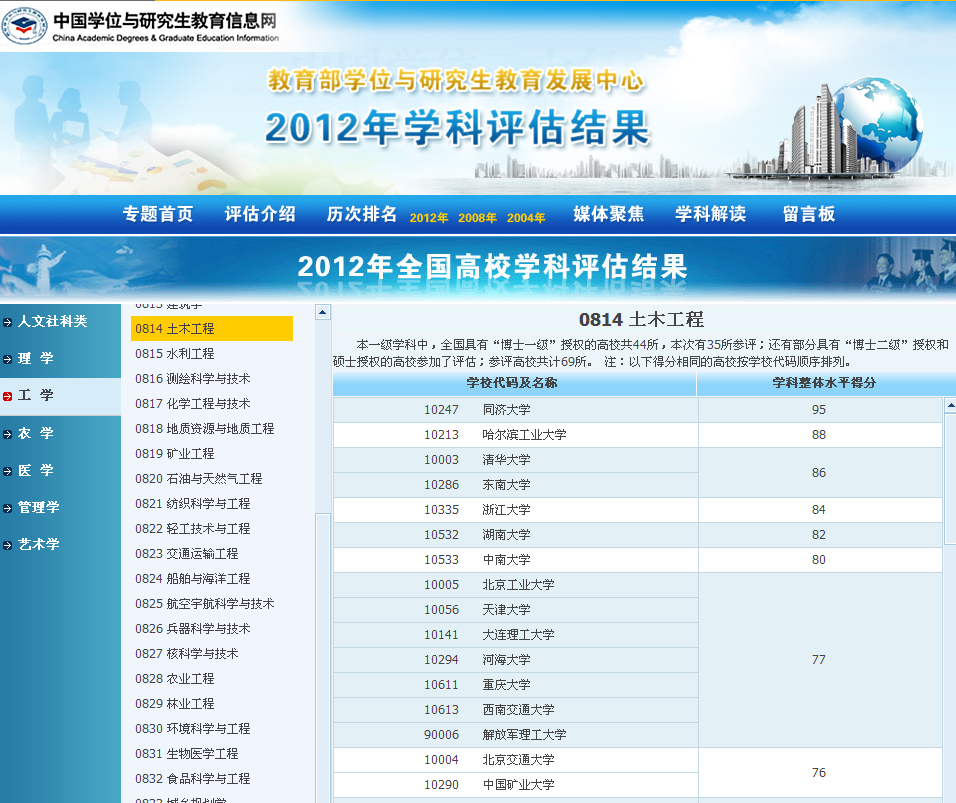Viewport: 956px width, 803px height.
Task: Click results table scroll-up arrow
Action: coord(951,405)
